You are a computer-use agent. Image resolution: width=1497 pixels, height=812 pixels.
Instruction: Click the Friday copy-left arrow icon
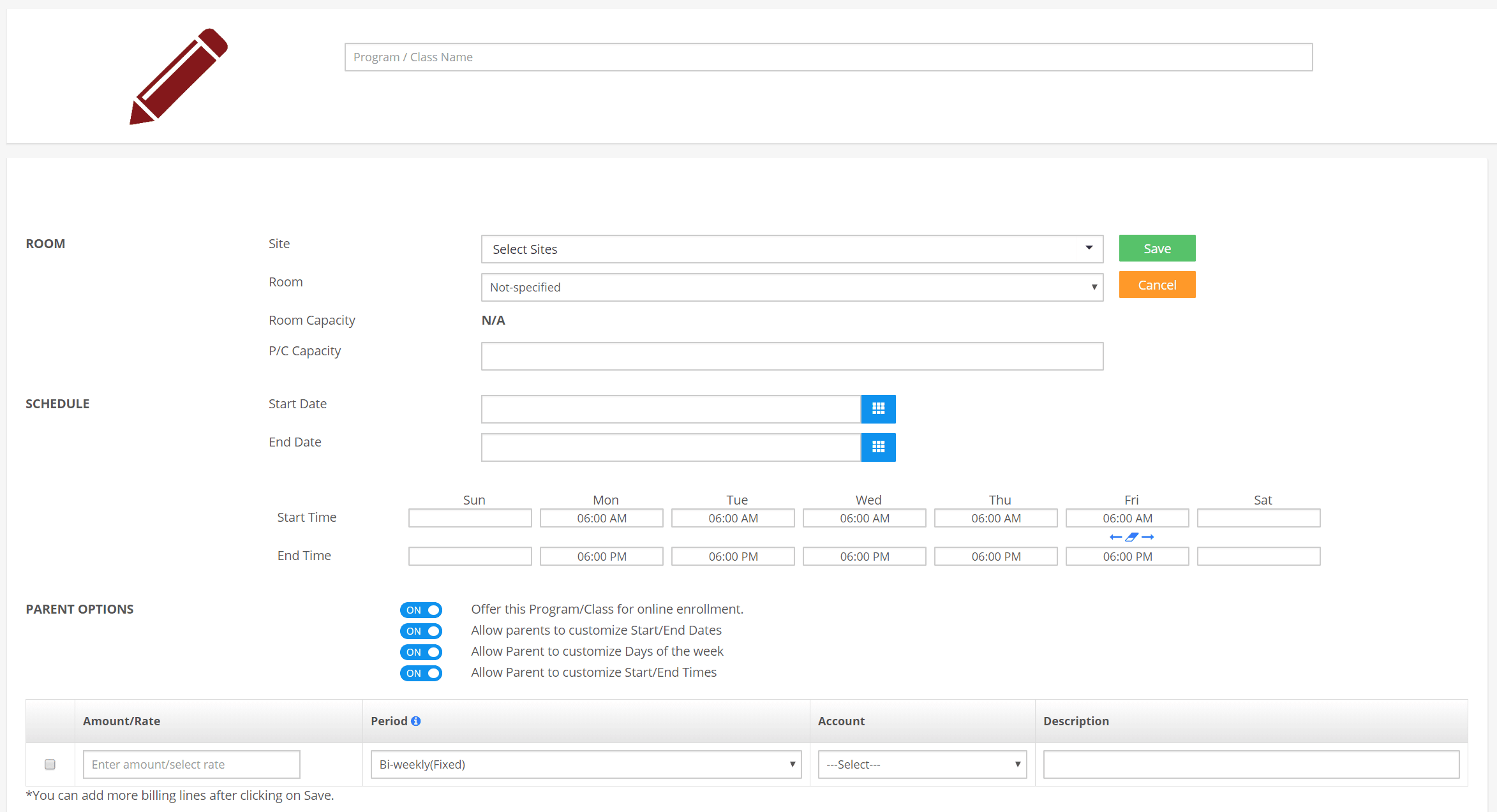tap(1115, 537)
